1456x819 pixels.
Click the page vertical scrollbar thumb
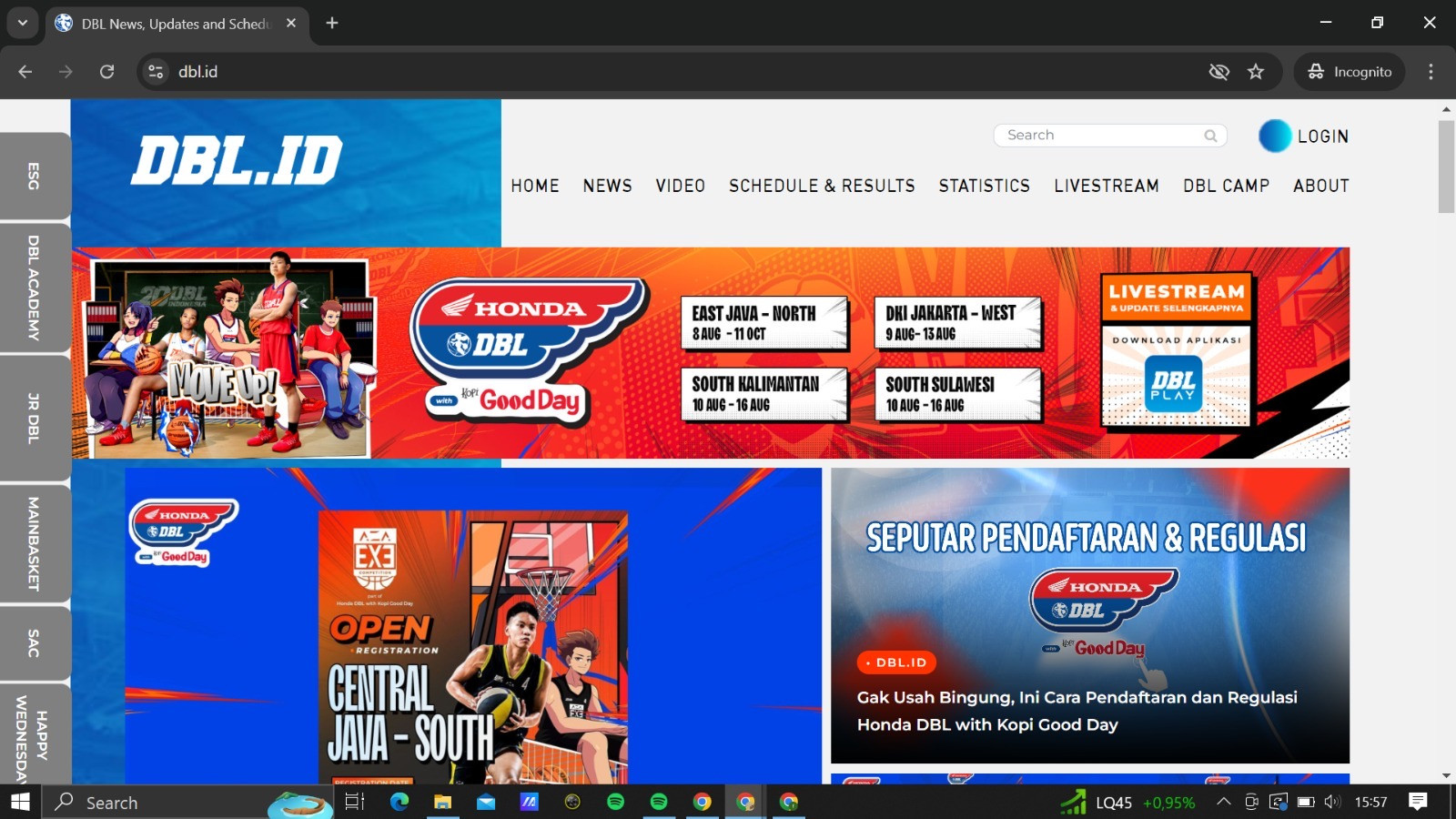pos(1446,167)
